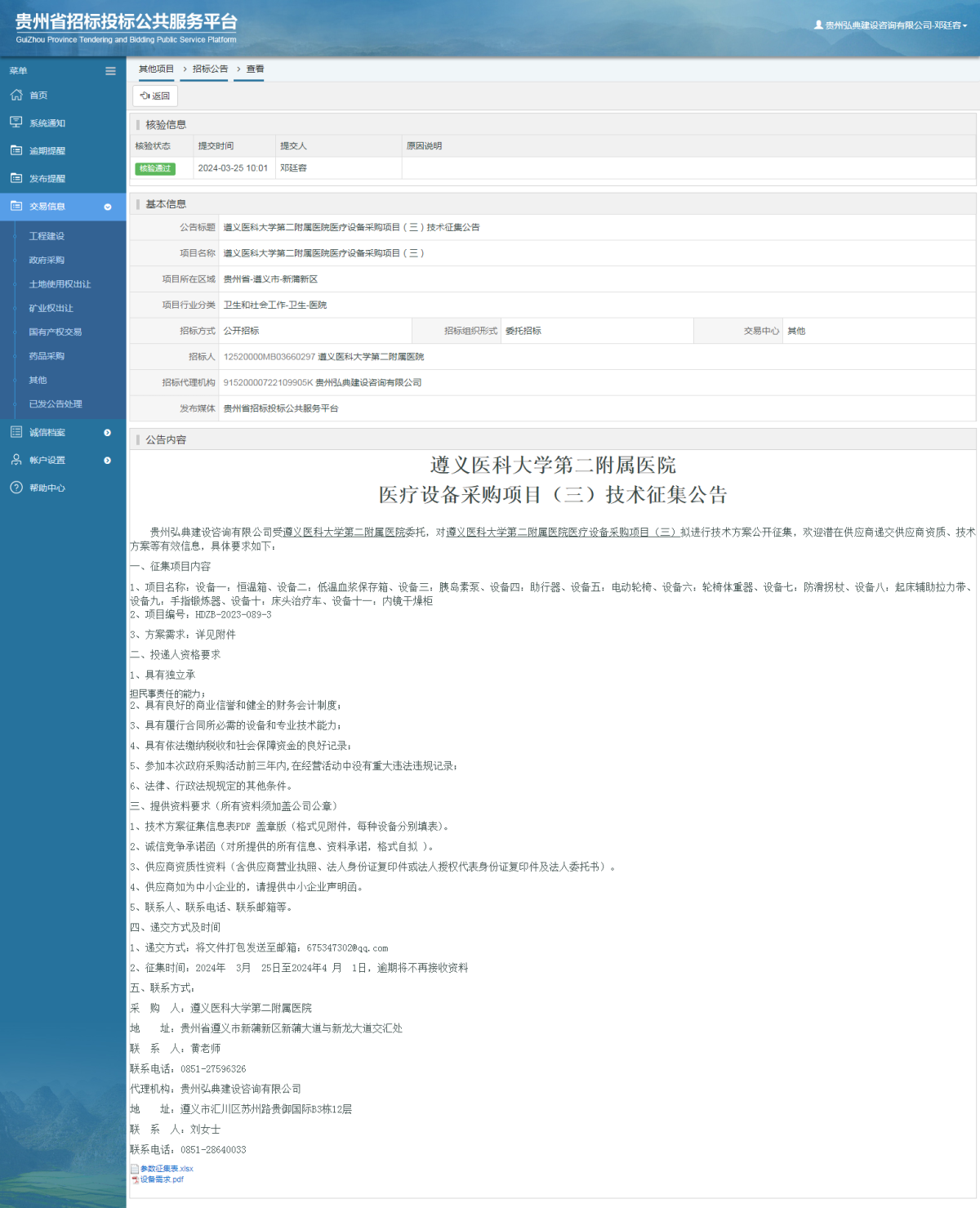Screen dimensions: 980x1208
Task: Expand the 诚信档案 submenu arrow
Action: [x=107, y=432]
